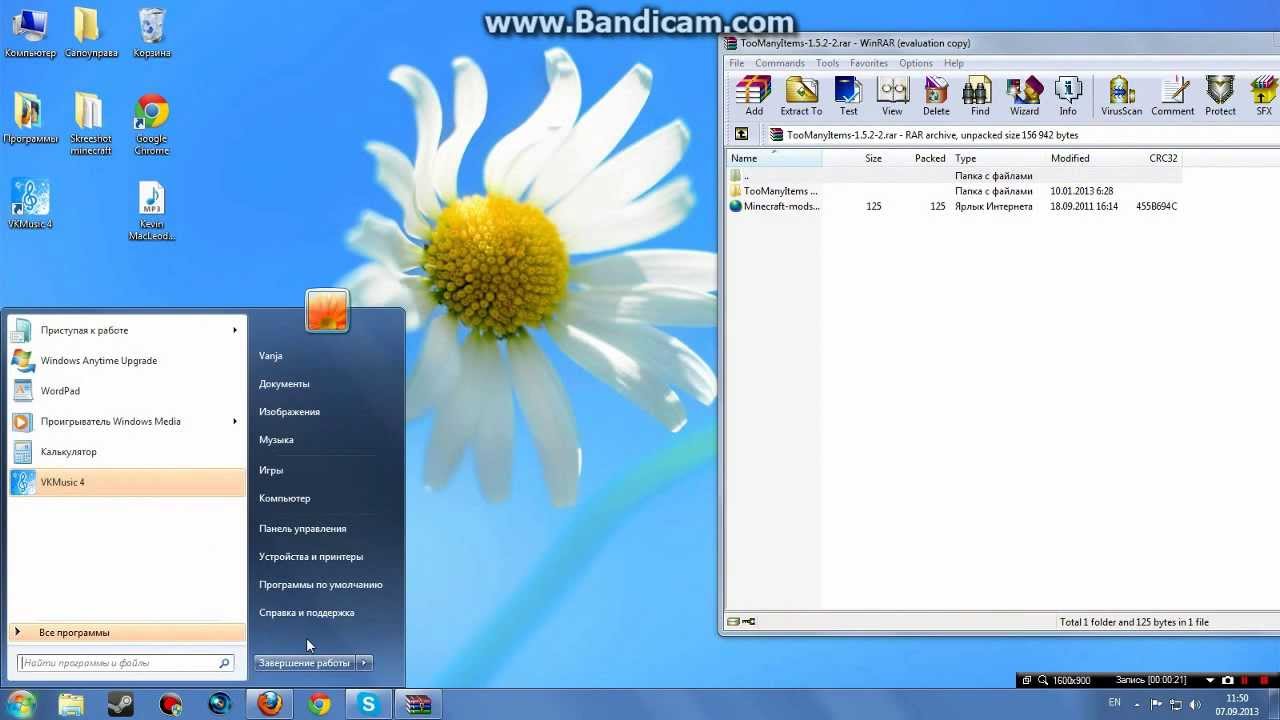
Task: Open the Help menu in WinRAR
Action: coord(954,63)
